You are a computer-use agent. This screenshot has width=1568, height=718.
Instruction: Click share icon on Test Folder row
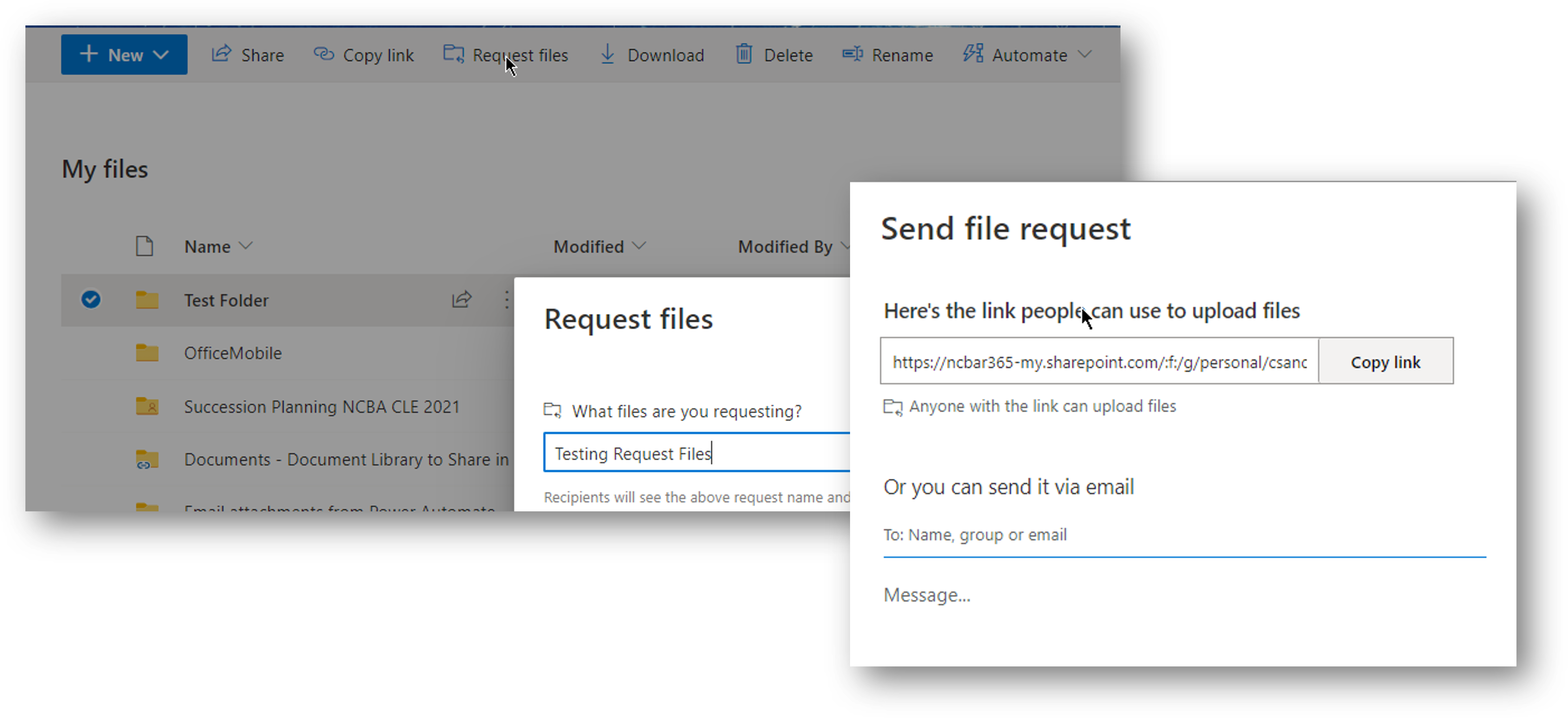(x=461, y=299)
